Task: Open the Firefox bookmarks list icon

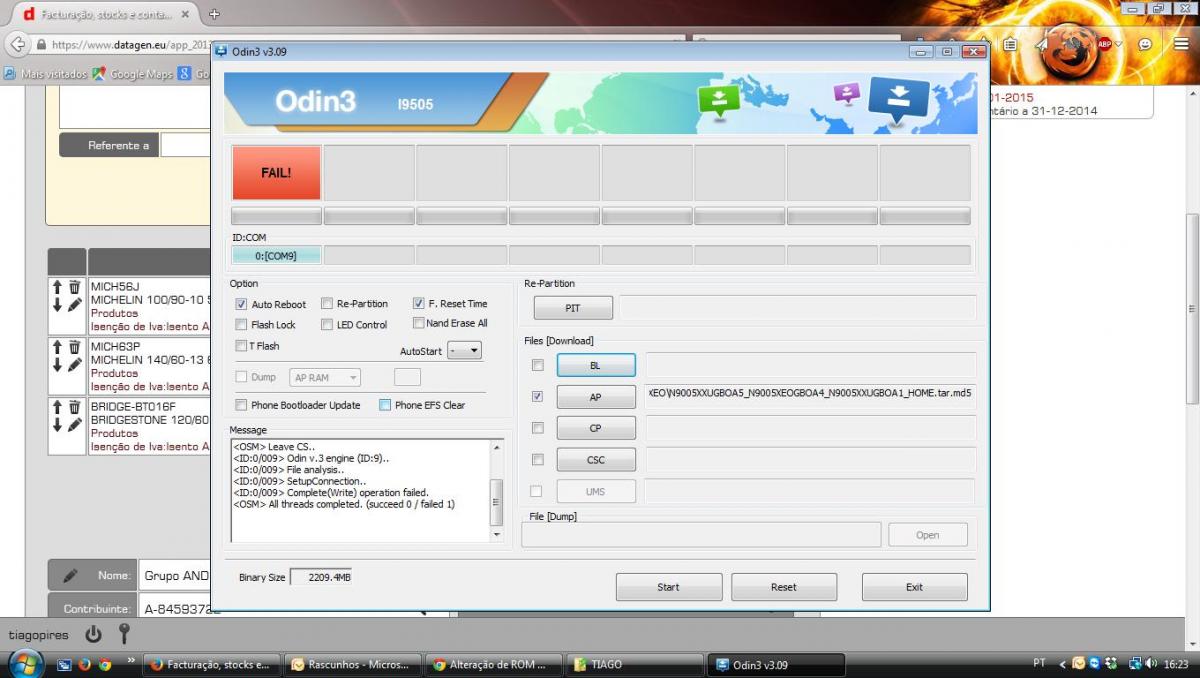Action: pyautogui.click(x=1011, y=44)
